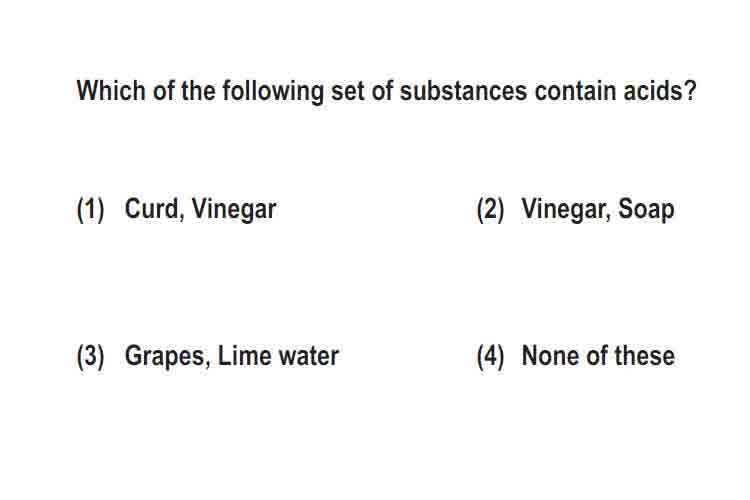Click the (1) option number

tap(90, 210)
